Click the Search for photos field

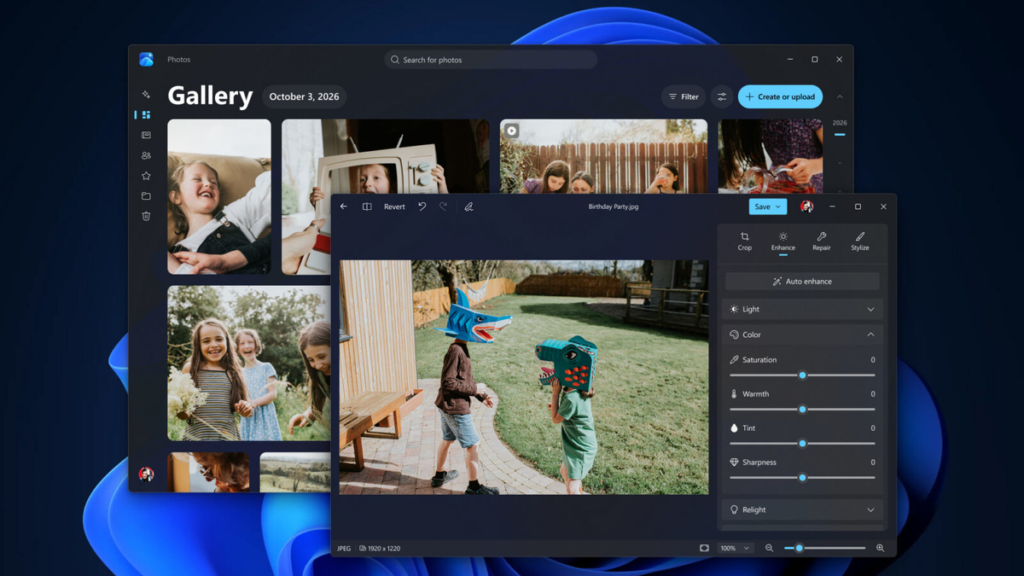490,59
